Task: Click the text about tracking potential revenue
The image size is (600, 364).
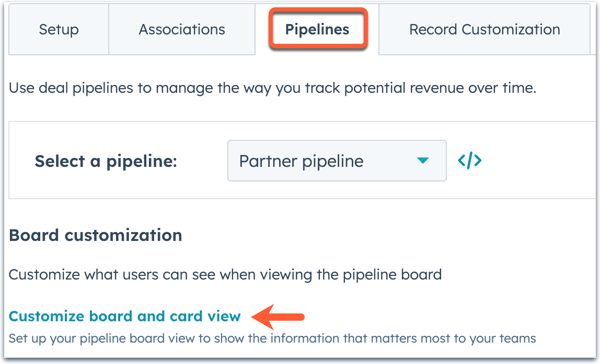Action: 272,88
